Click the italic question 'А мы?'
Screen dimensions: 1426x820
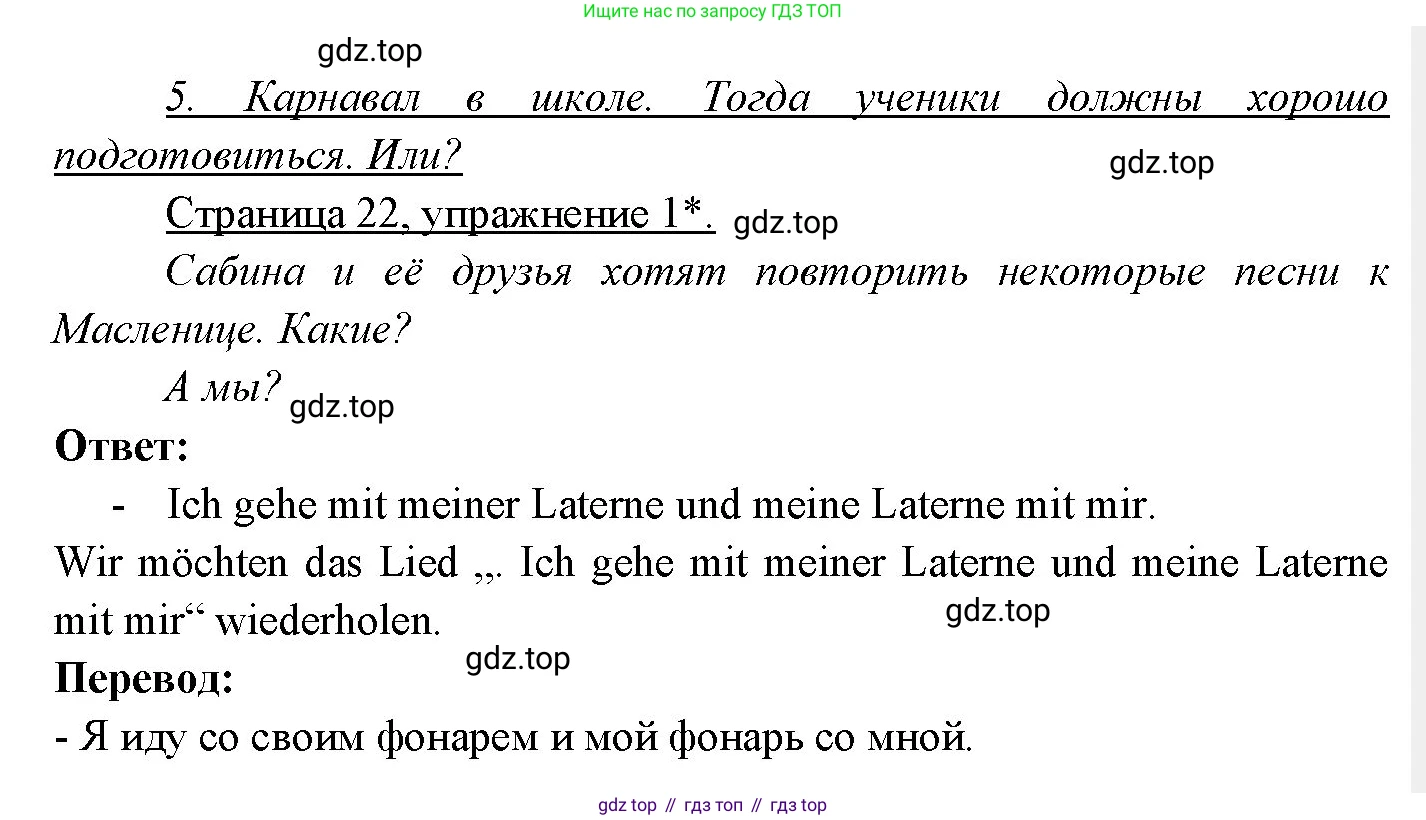click(222, 388)
